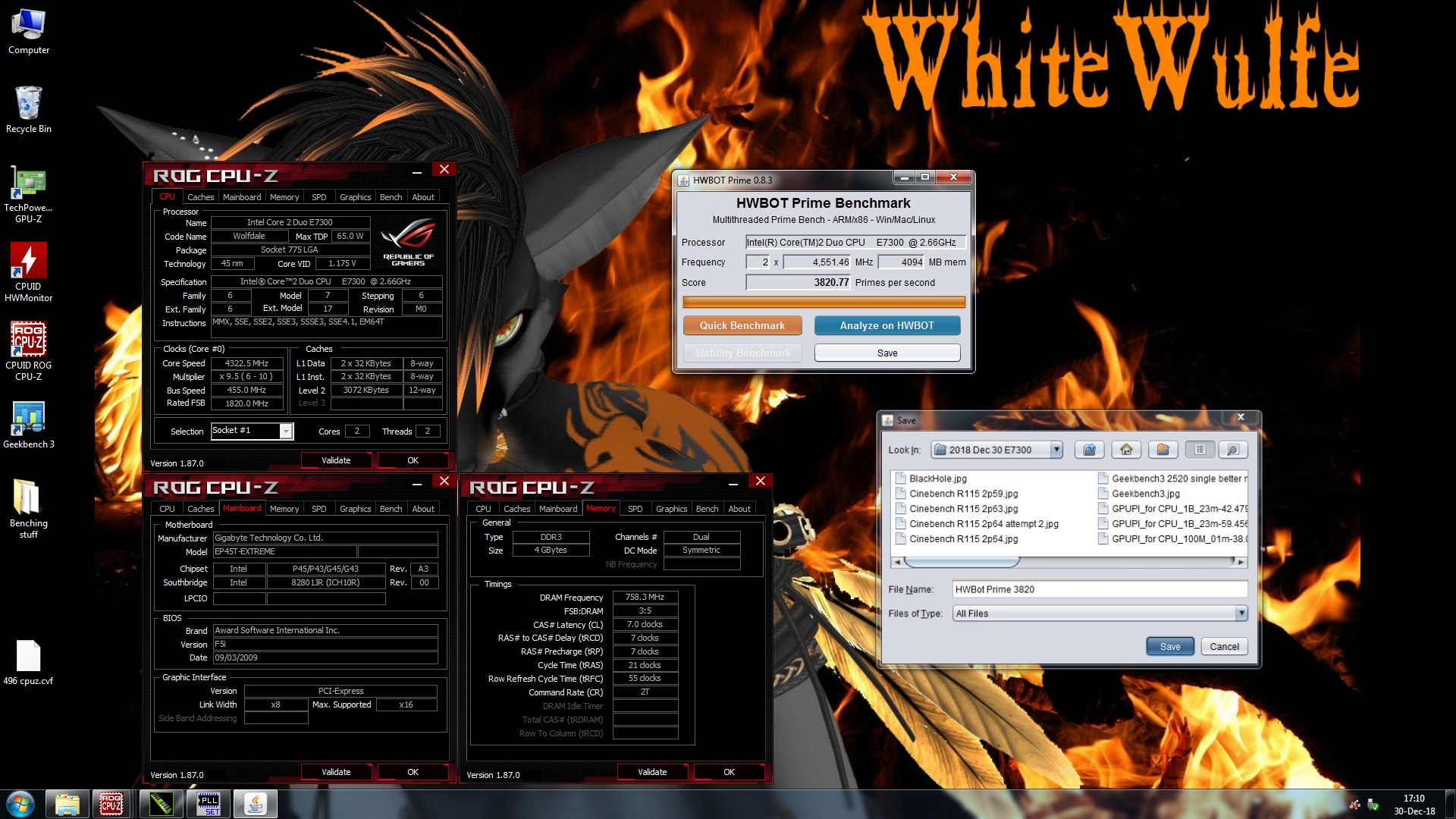Click Validate in Mainboard CPU-Z window
The width and height of the screenshot is (1456, 819).
(x=336, y=772)
